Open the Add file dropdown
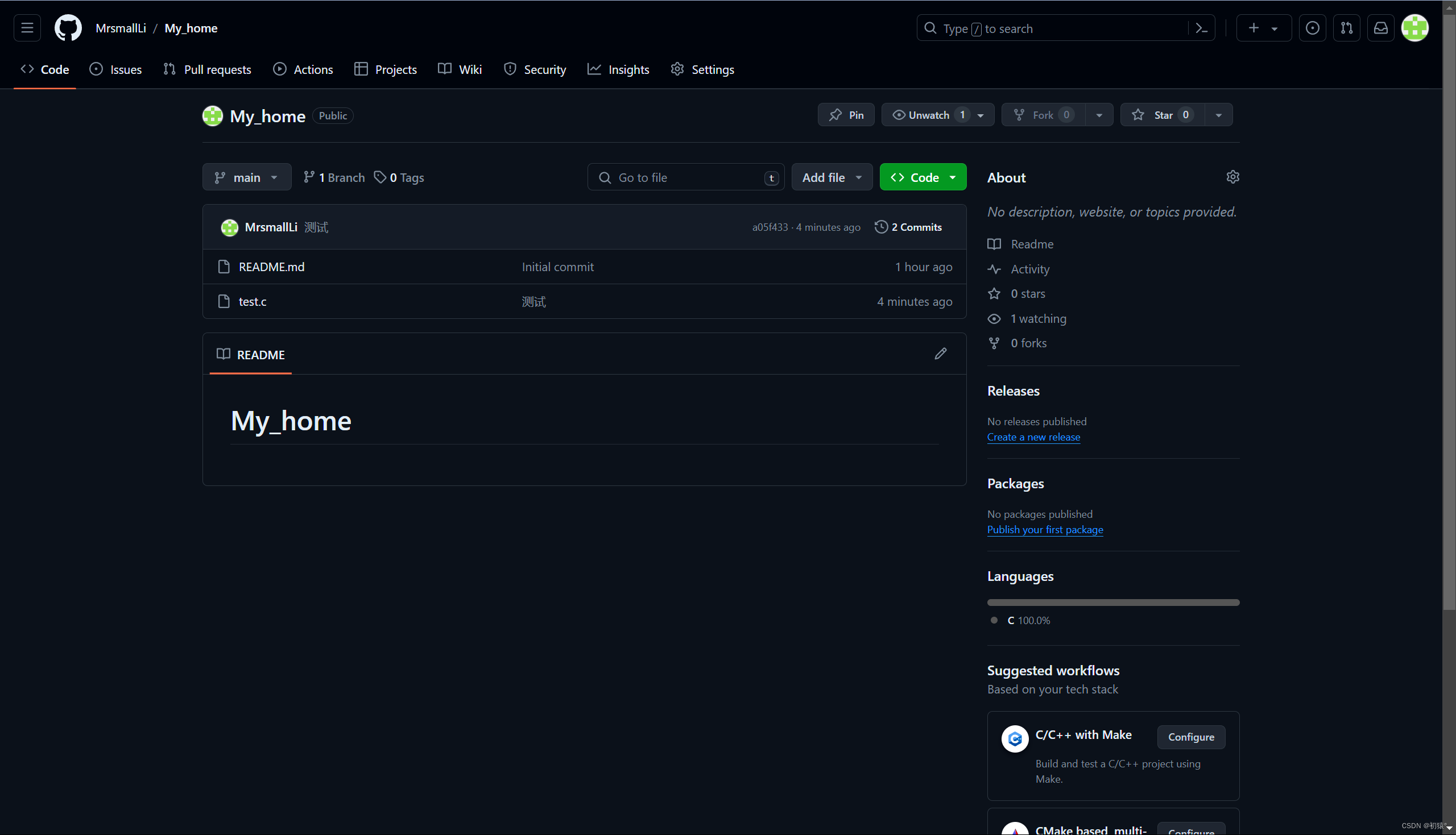This screenshot has height=835, width=1456. point(832,177)
